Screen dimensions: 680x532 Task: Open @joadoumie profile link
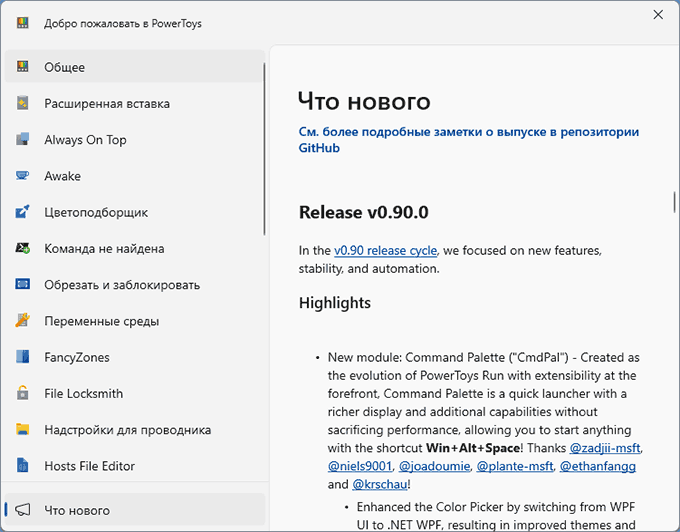(x=434, y=466)
